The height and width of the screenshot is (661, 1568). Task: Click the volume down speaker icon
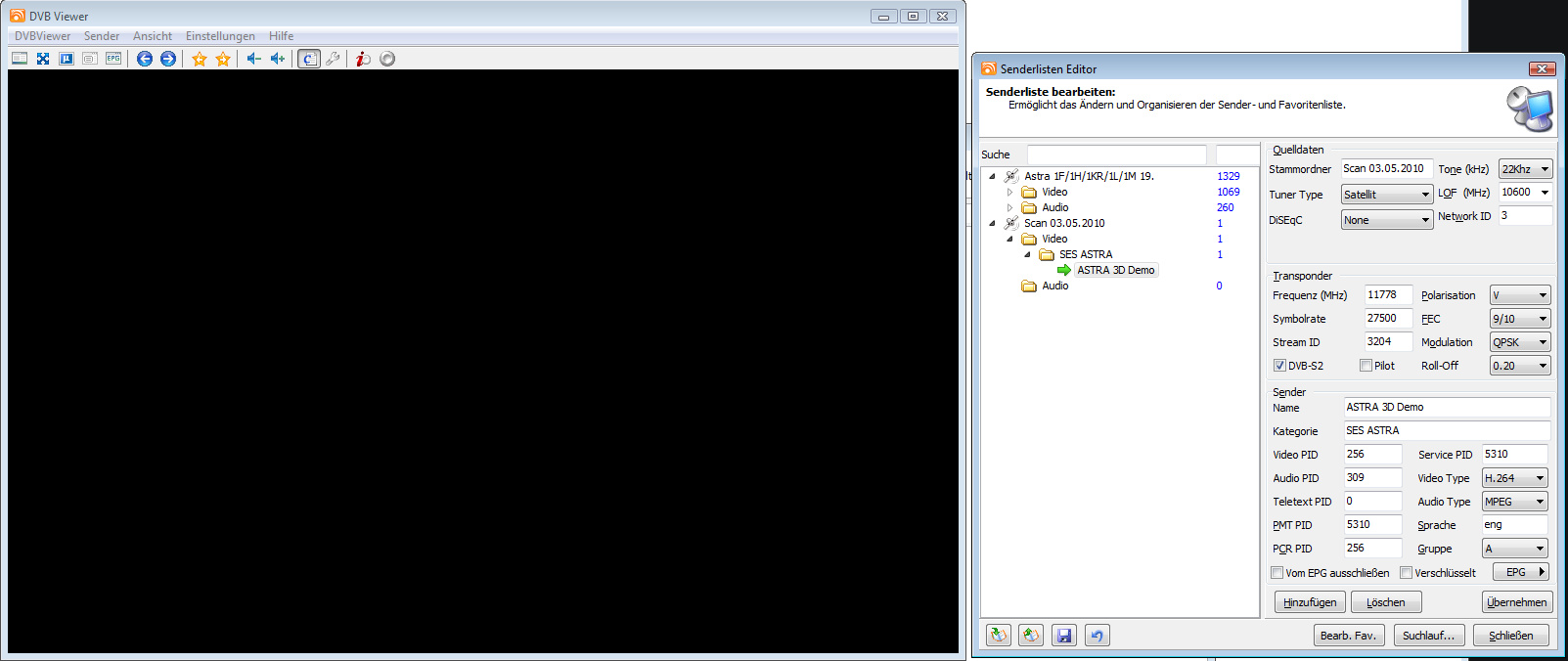point(254,59)
